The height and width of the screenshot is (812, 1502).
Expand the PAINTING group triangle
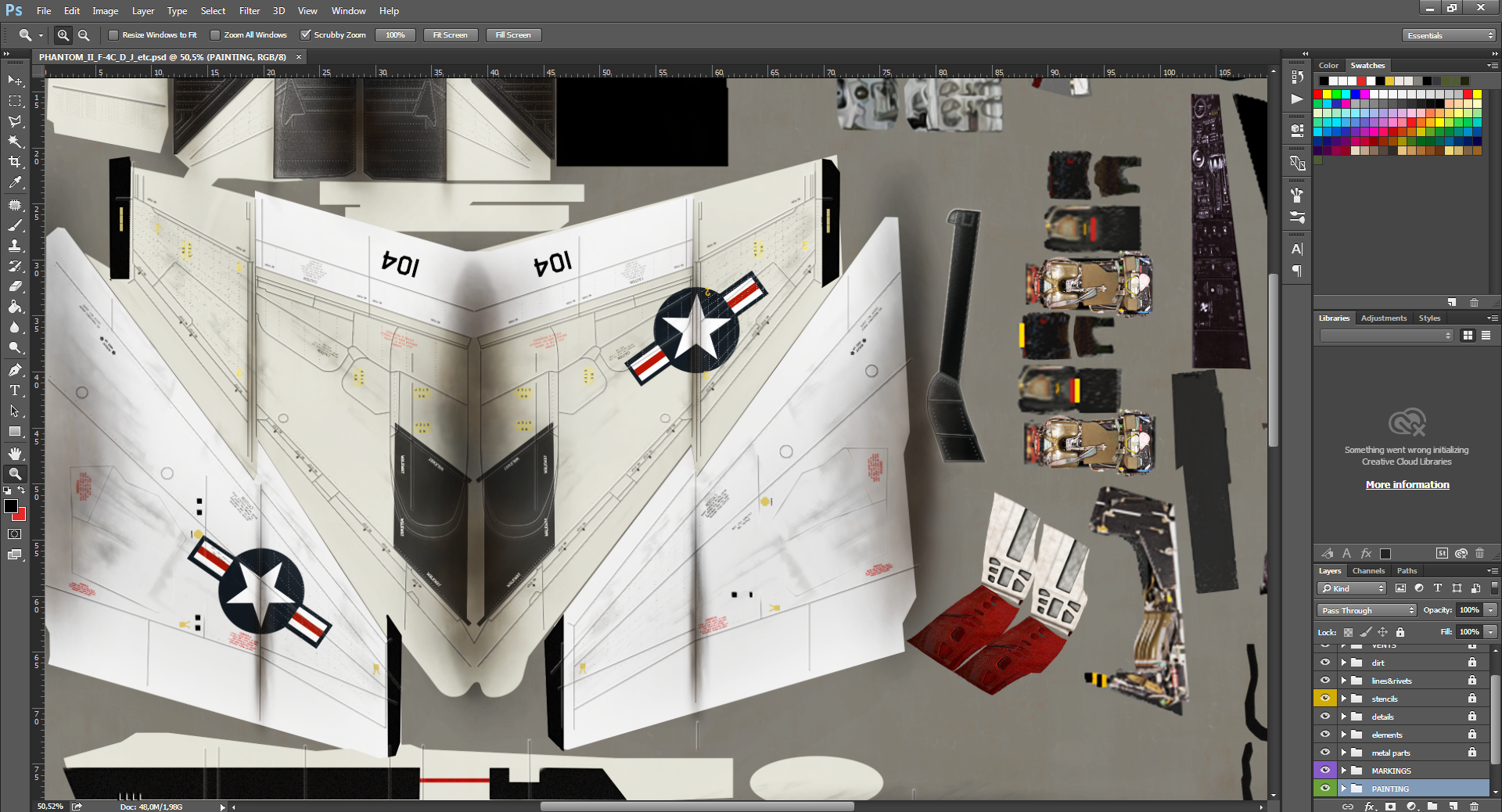[1344, 789]
